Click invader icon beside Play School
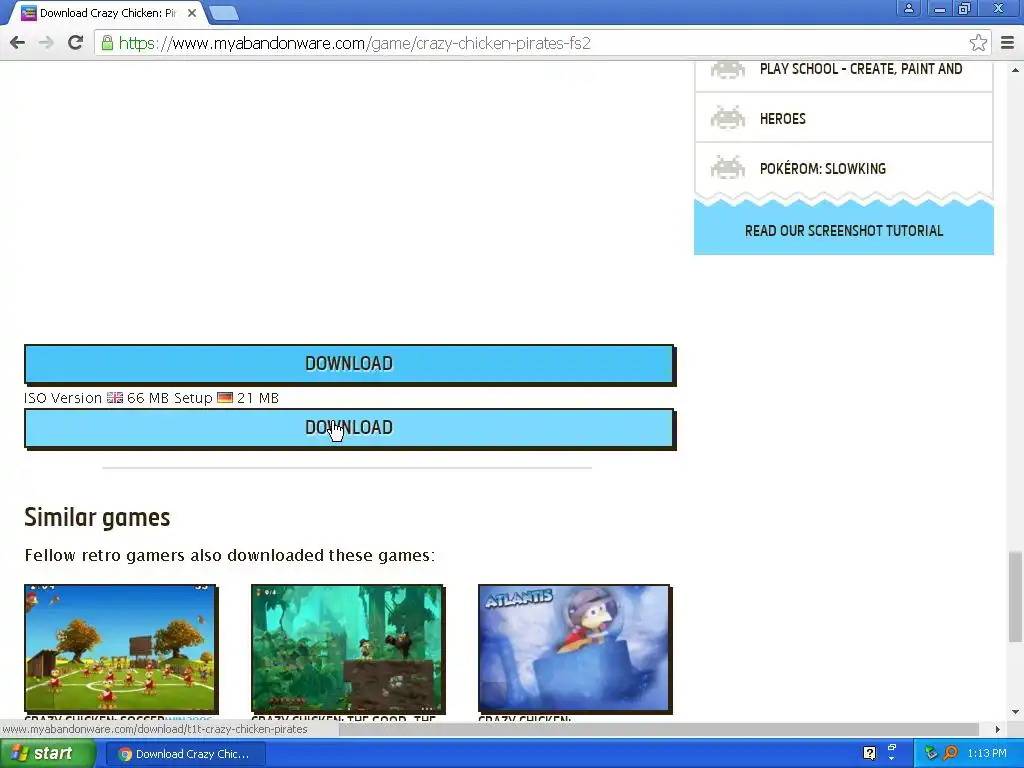 coord(728,69)
